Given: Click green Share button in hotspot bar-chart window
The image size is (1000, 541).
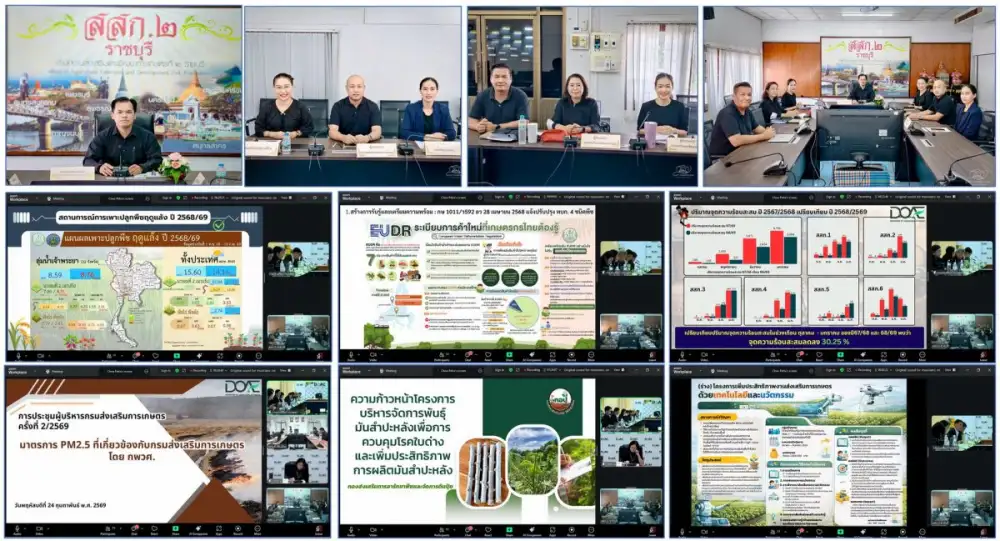Looking at the screenshot, I should pyautogui.click(x=841, y=356).
